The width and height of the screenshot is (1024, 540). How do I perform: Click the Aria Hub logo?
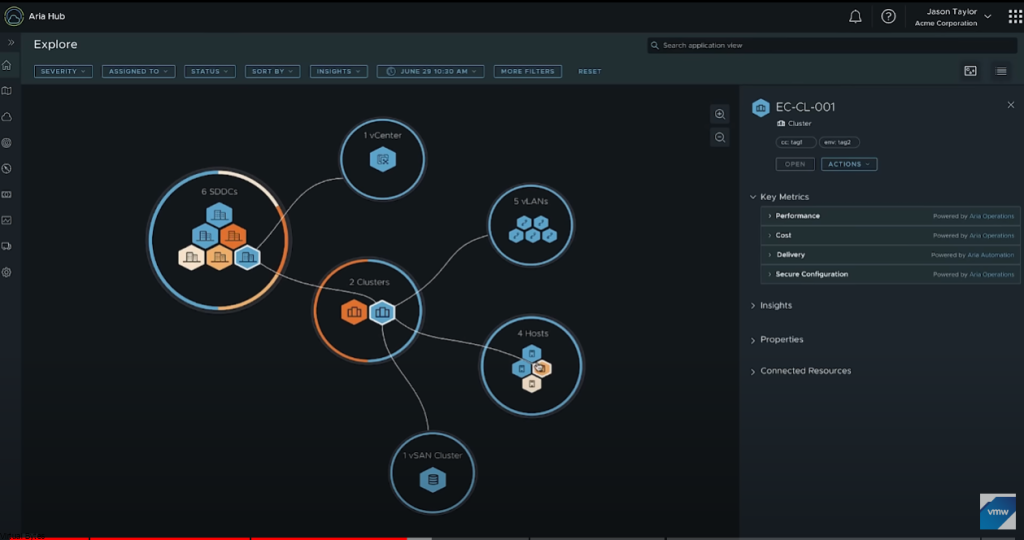[14, 16]
